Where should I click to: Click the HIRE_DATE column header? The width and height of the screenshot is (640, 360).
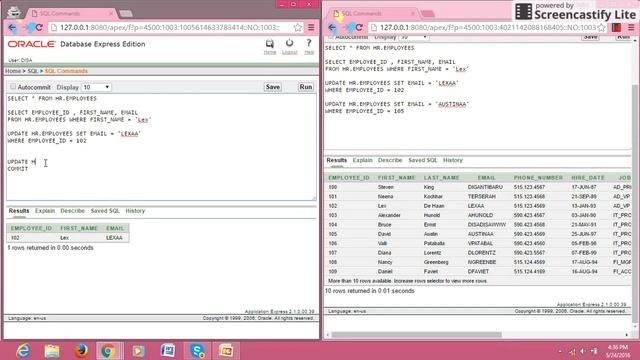coord(588,178)
